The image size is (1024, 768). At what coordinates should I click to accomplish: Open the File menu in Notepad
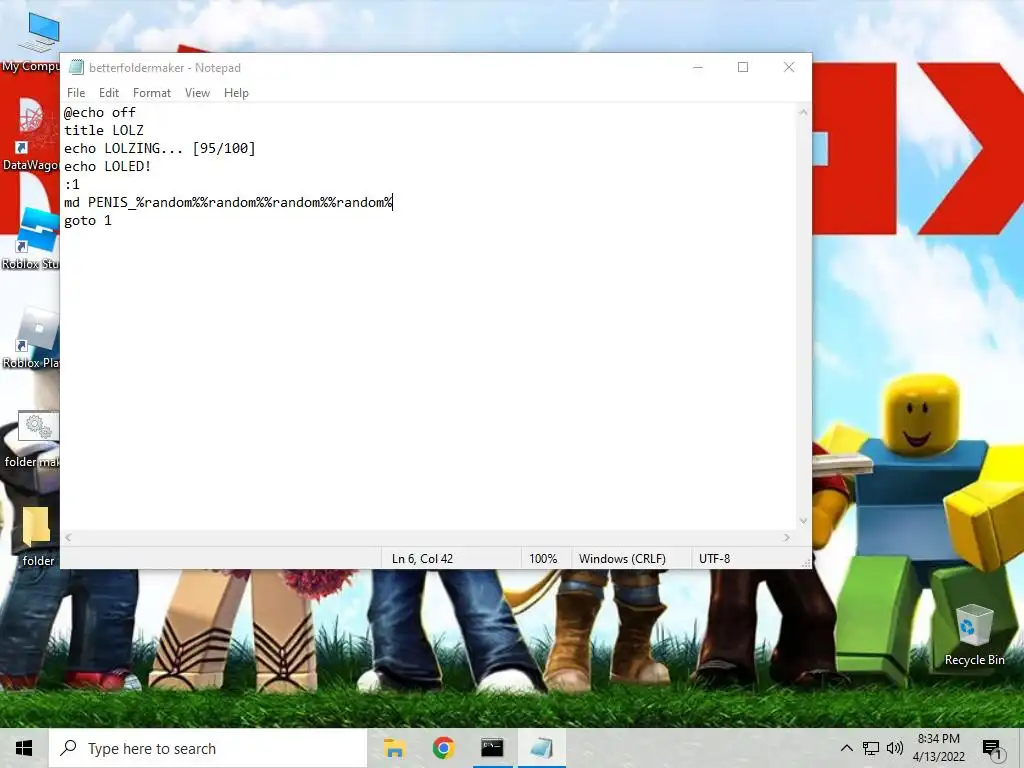point(76,93)
